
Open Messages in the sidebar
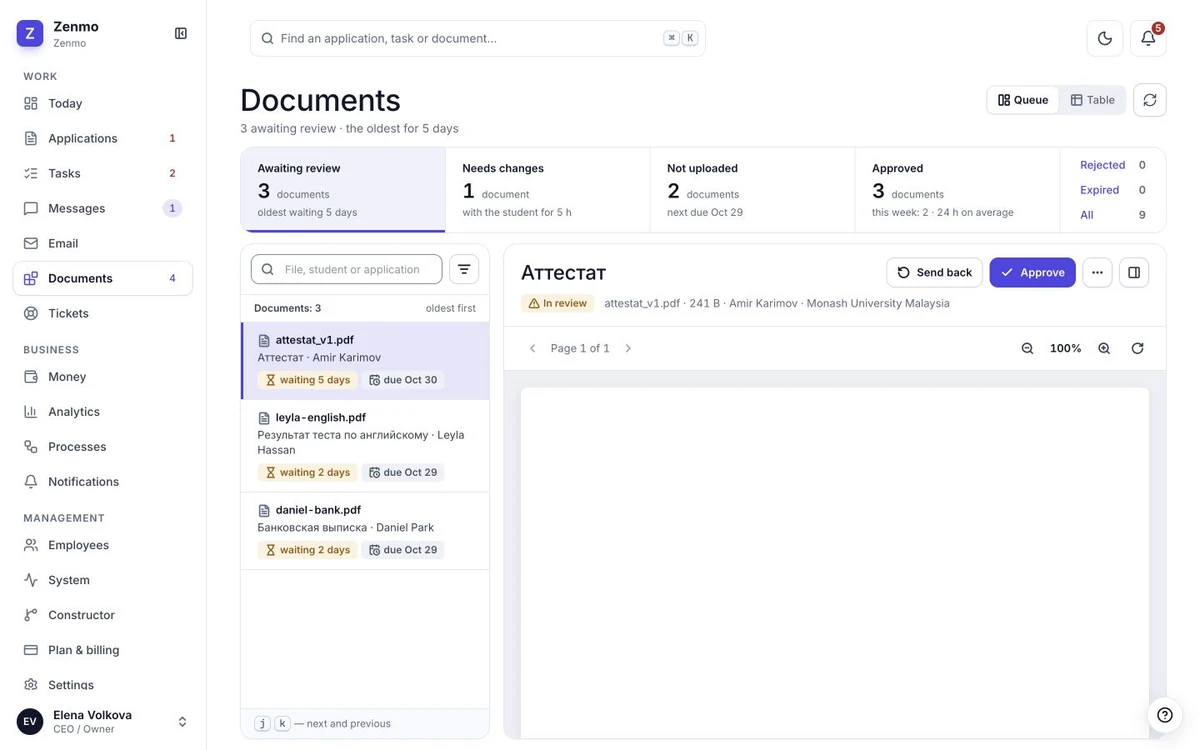pos(103,208)
